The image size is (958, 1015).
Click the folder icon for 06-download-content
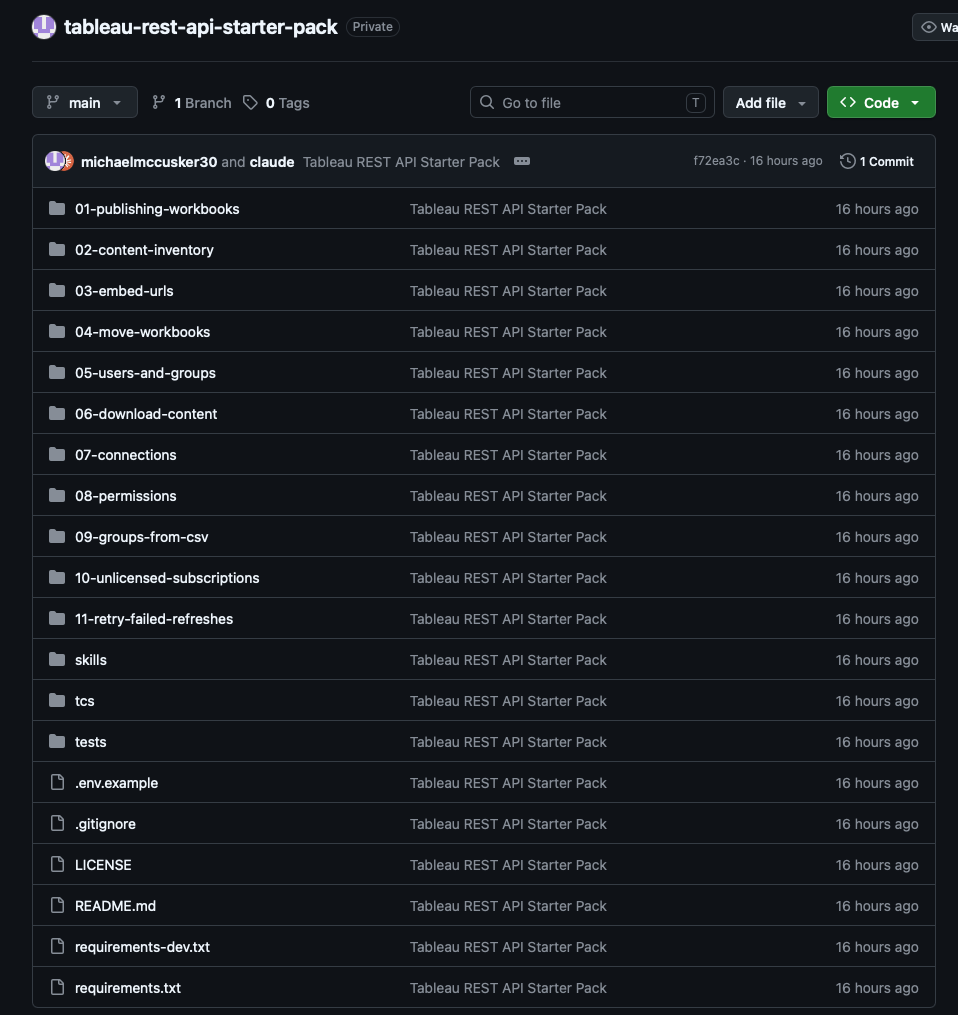pos(57,414)
